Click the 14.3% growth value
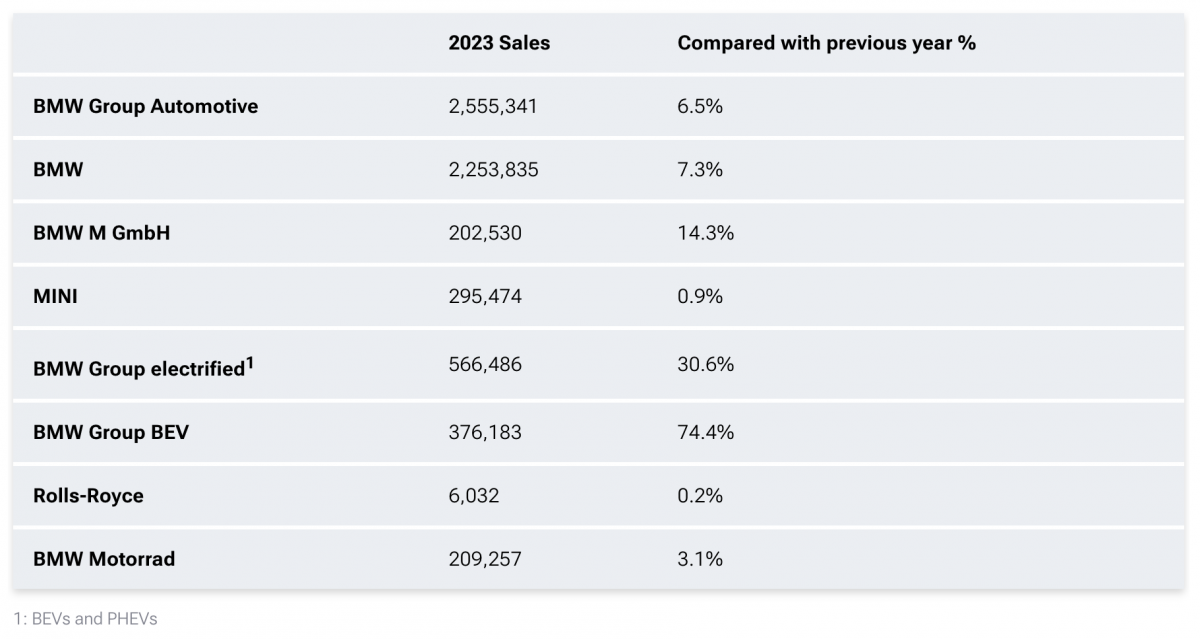 pyautogui.click(x=705, y=233)
